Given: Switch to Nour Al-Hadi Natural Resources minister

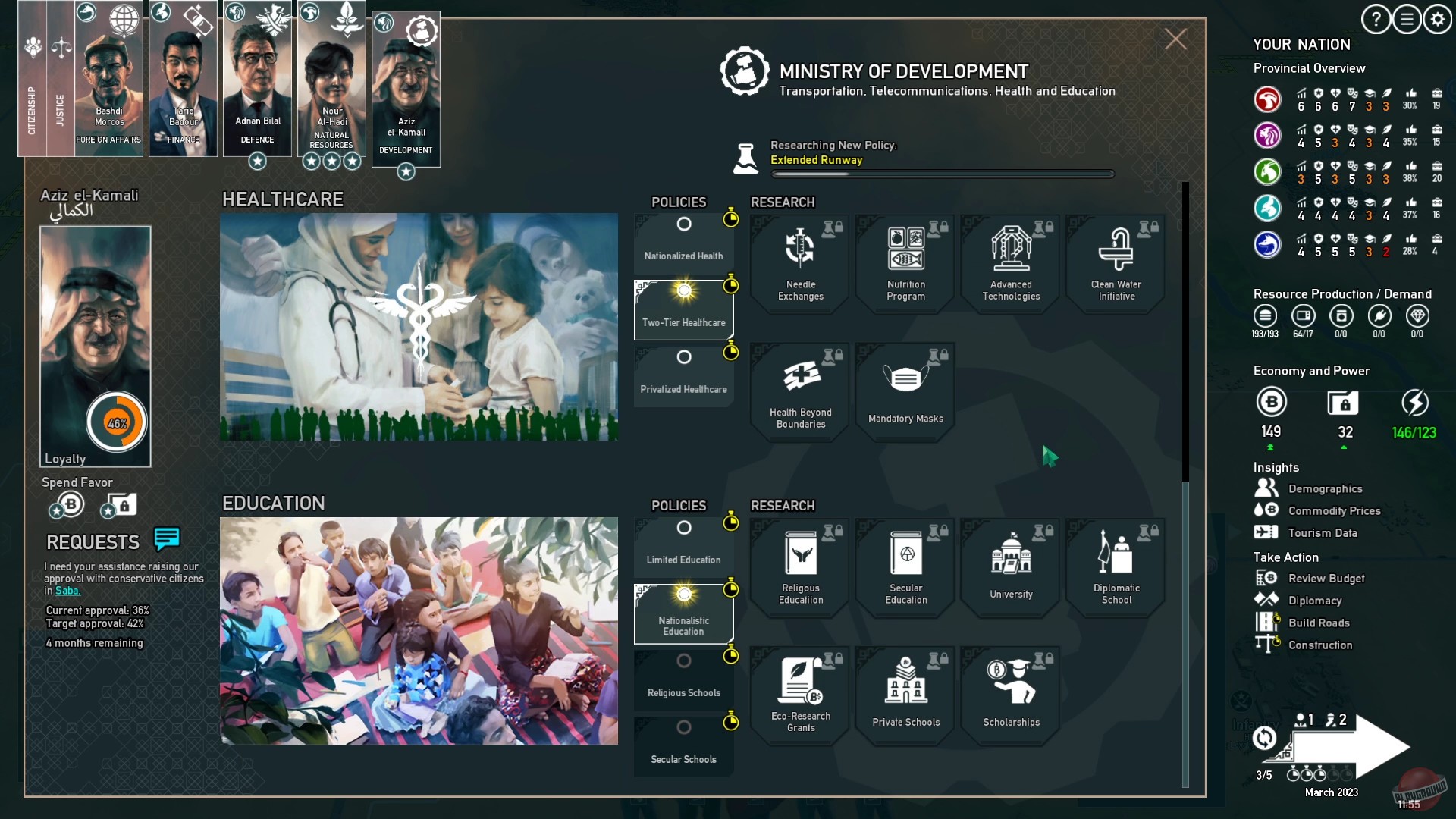Looking at the screenshot, I should [331, 80].
